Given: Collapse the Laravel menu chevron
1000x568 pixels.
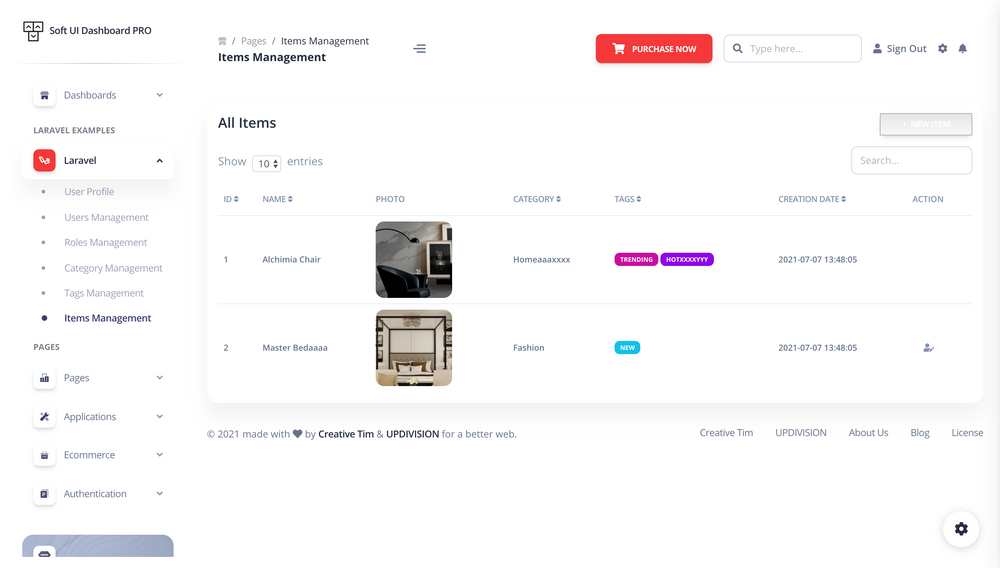Looking at the screenshot, I should click(x=159, y=161).
